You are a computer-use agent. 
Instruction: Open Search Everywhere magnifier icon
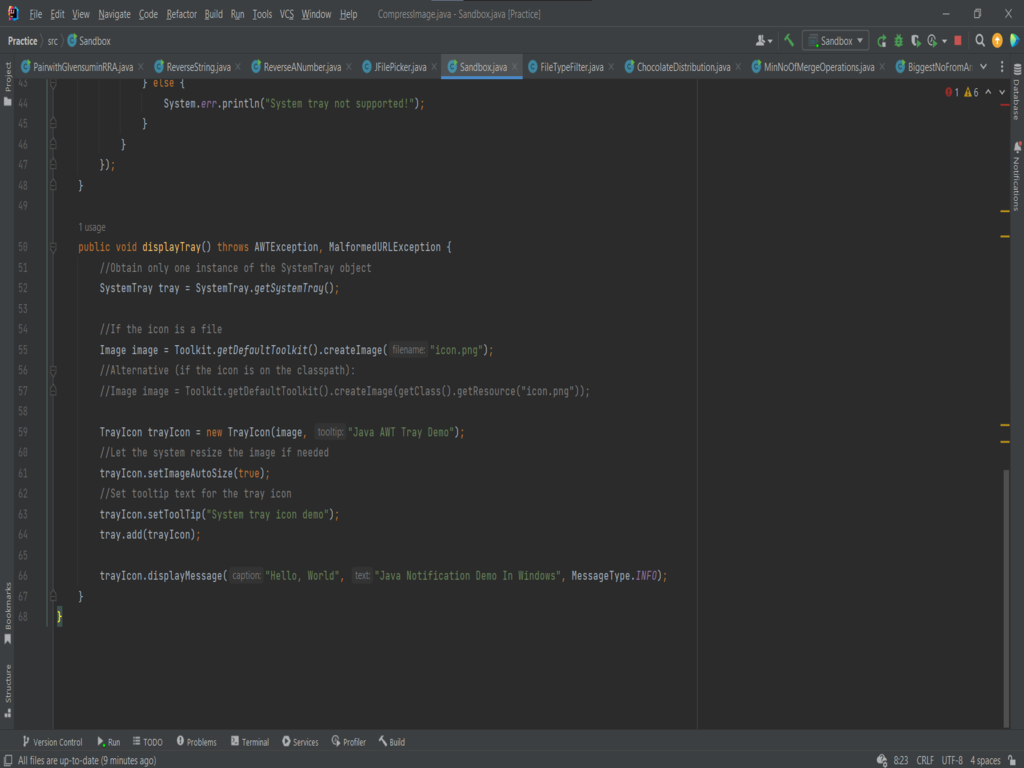[980, 40]
